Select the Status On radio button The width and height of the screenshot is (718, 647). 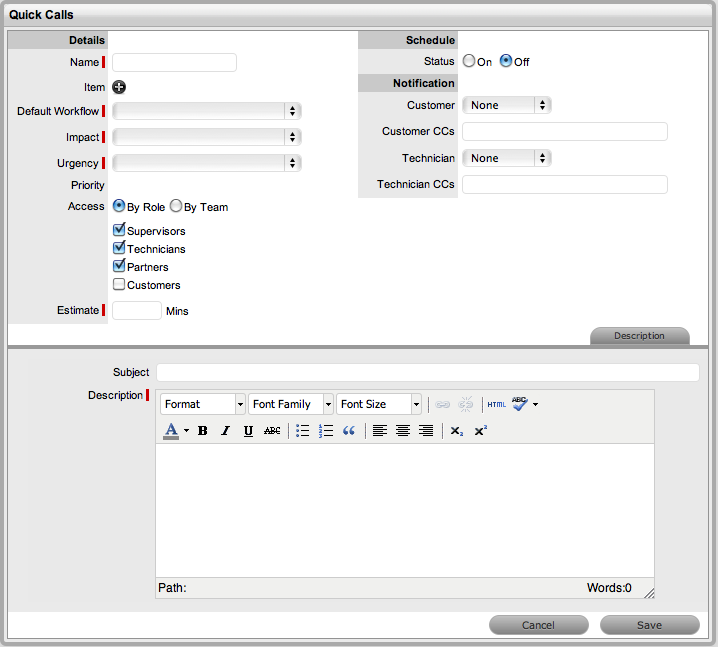469,61
